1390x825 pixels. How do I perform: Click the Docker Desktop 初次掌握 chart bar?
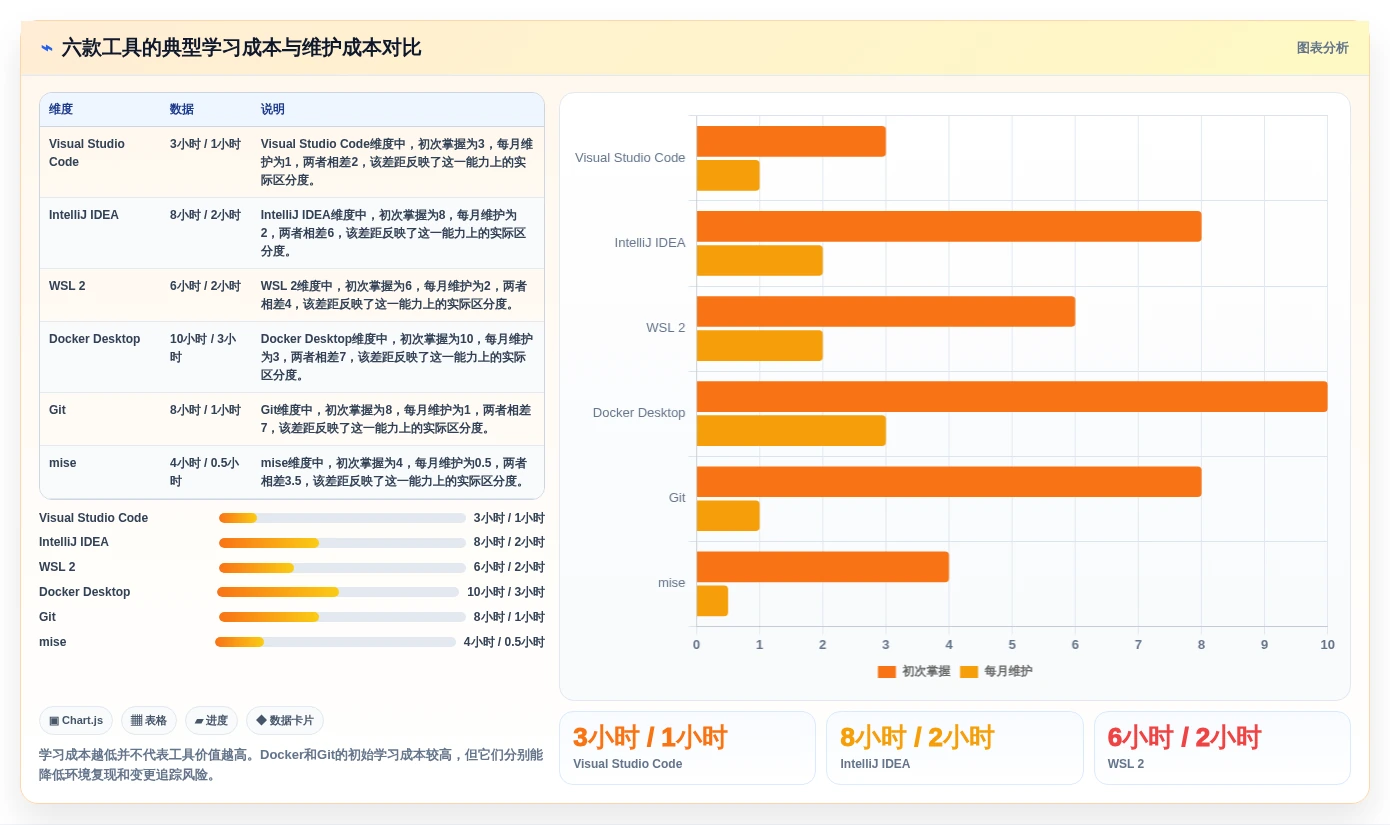[1012, 396]
